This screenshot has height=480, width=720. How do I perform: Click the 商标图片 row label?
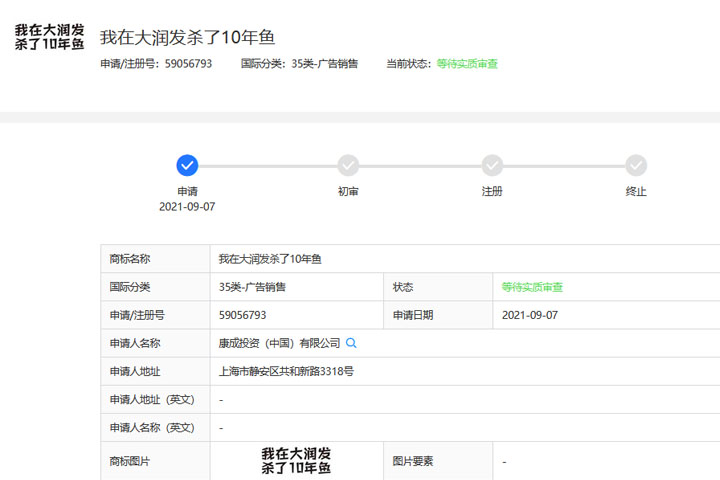pyautogui.click(x=130, y=461)
